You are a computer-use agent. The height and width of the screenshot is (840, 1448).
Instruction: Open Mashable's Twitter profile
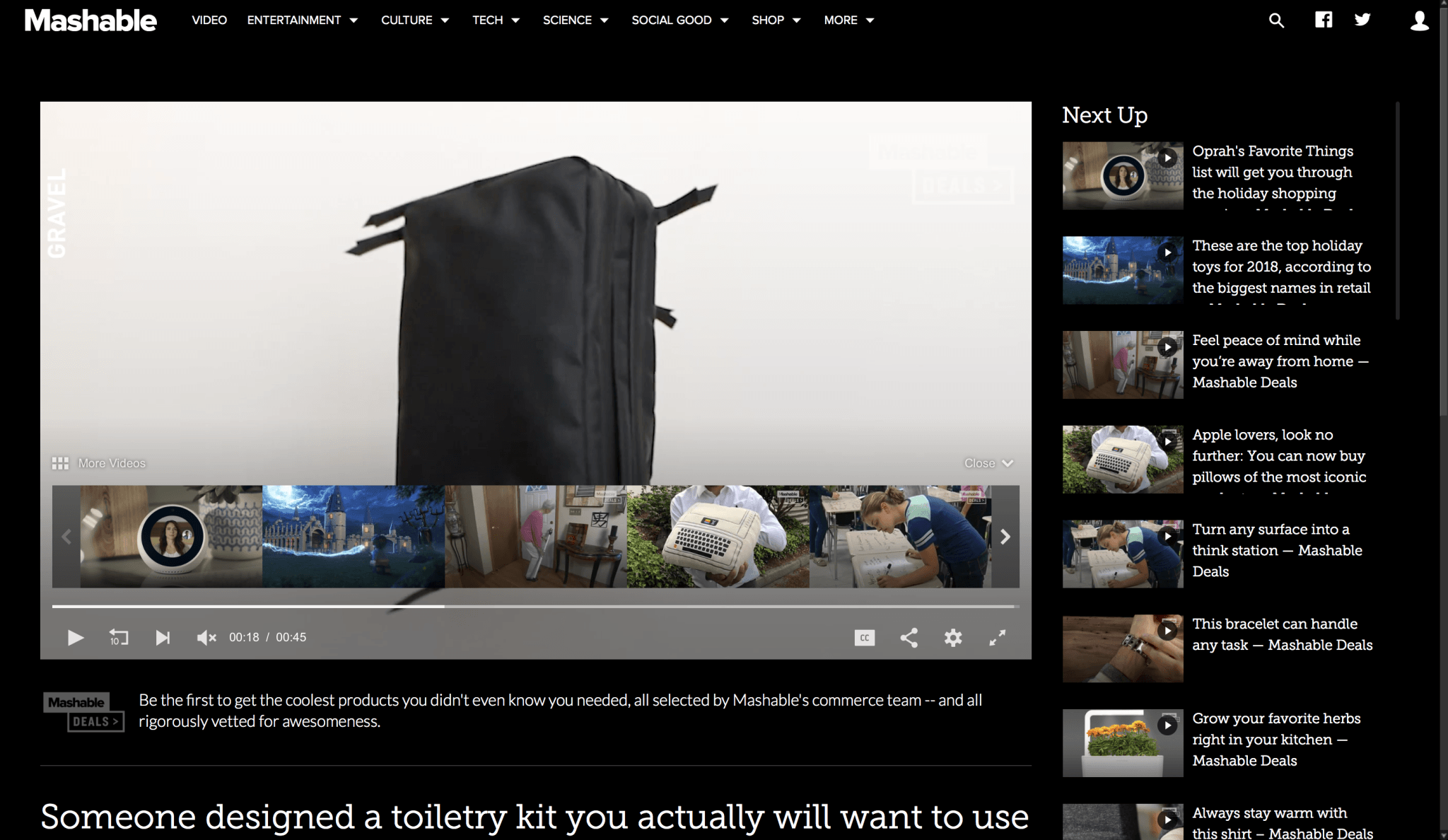1362,20
